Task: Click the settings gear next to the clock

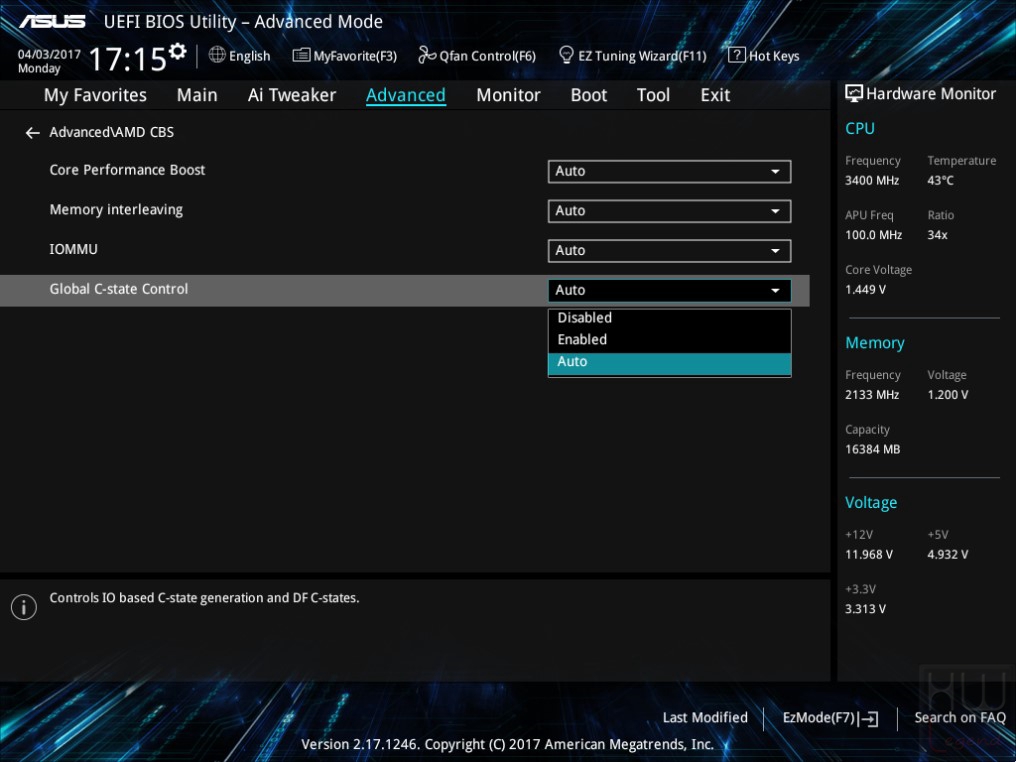Action: coord(177,51)
